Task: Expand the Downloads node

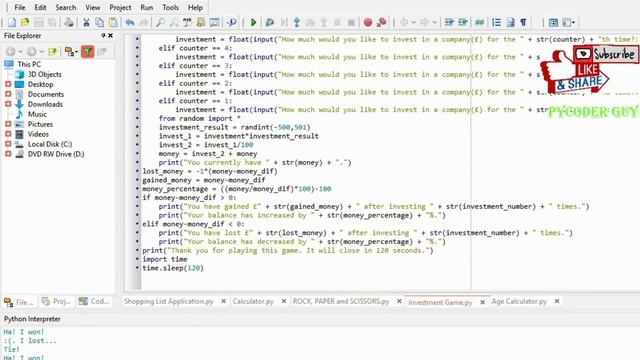Action: click(x=8, y=104)
